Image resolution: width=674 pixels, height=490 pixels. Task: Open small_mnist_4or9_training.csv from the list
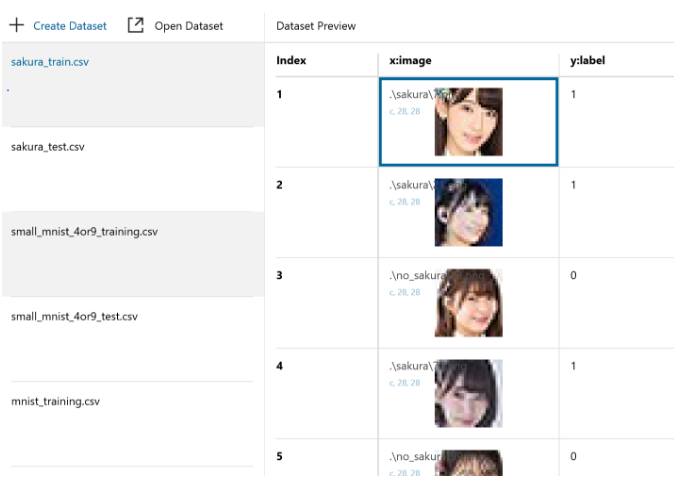(x=84, y=232)
